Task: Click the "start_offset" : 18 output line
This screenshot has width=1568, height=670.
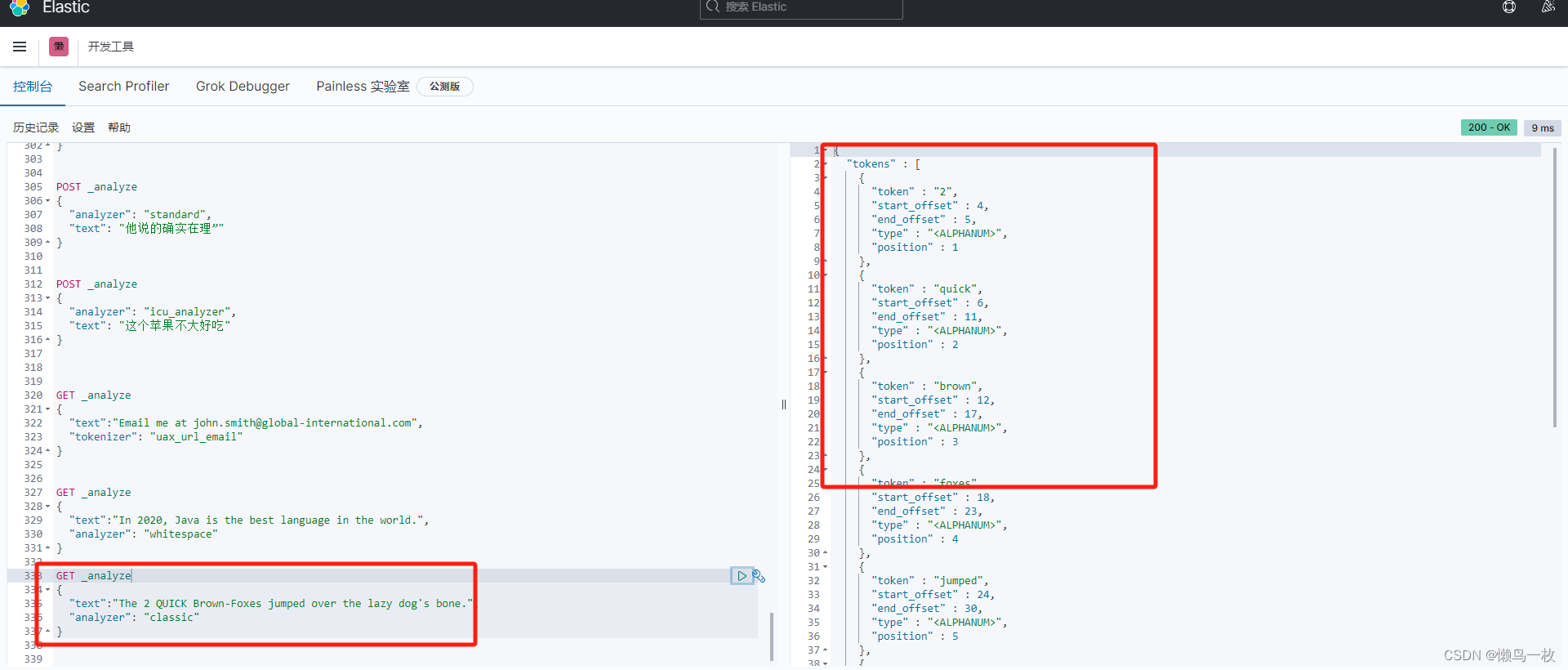Action: click(933, 498)
